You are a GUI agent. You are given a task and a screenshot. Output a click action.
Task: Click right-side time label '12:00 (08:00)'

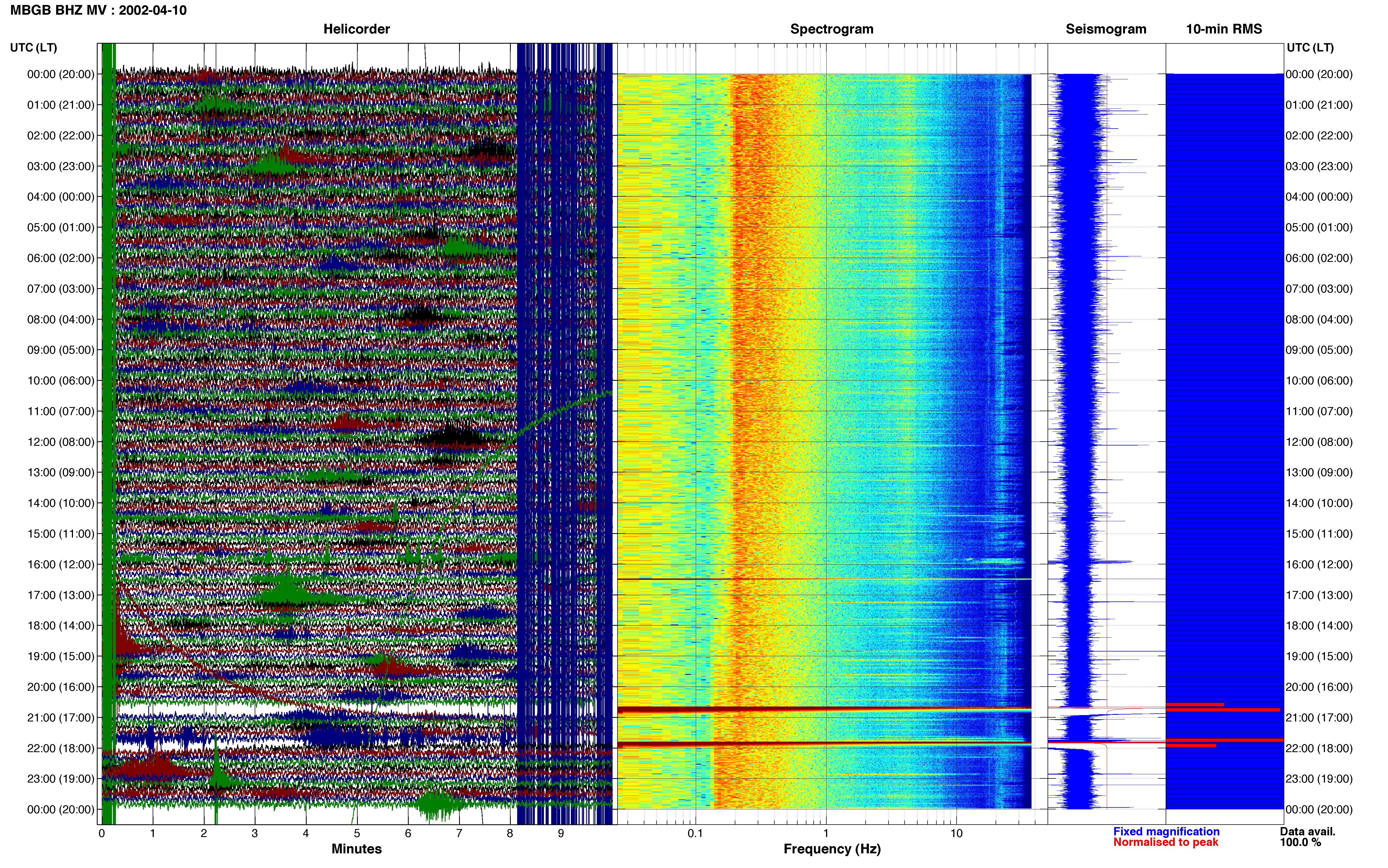1319,442
